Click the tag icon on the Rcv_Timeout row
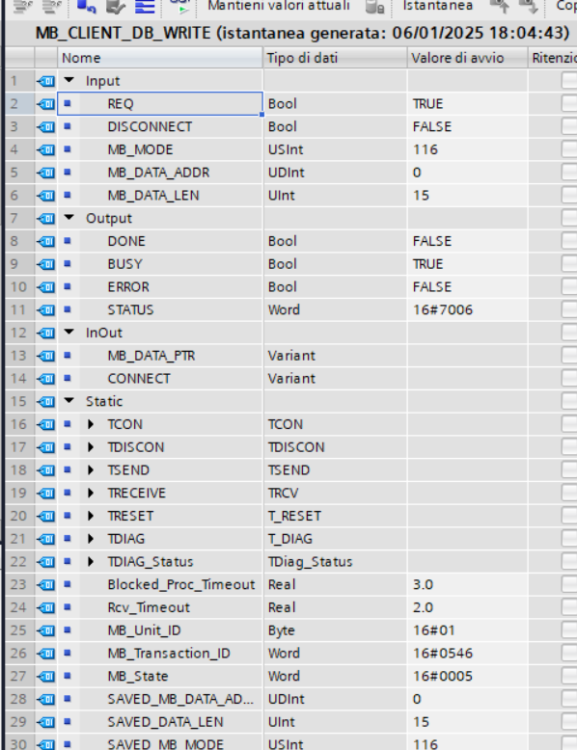577x750 pixels. coord(46,608)
